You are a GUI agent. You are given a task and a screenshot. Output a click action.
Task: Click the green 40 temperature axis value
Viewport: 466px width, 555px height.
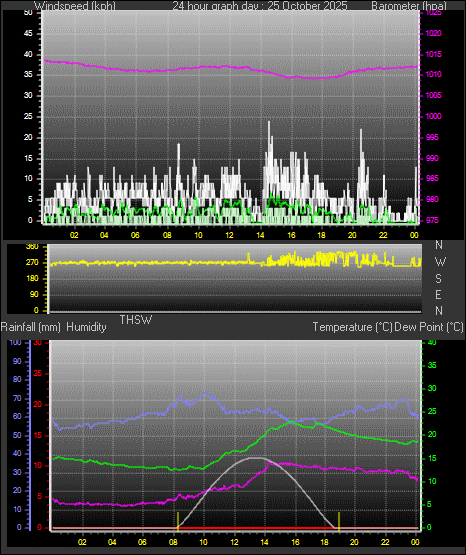(432, 342)
